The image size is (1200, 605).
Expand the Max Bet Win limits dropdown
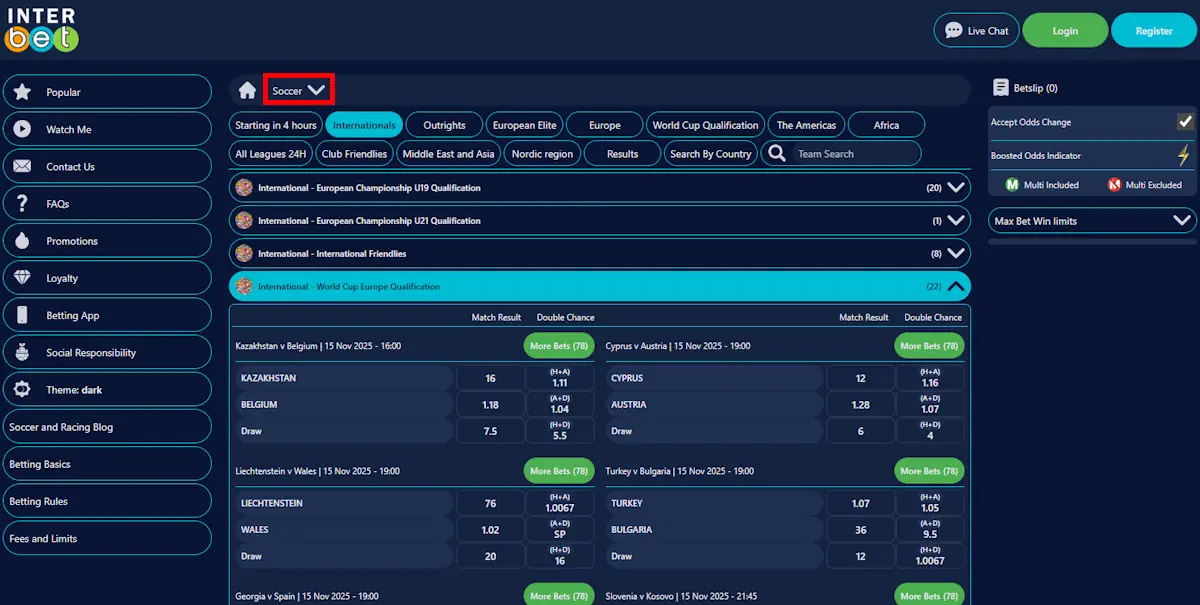pyautogui.click(x=1183, y=220)
